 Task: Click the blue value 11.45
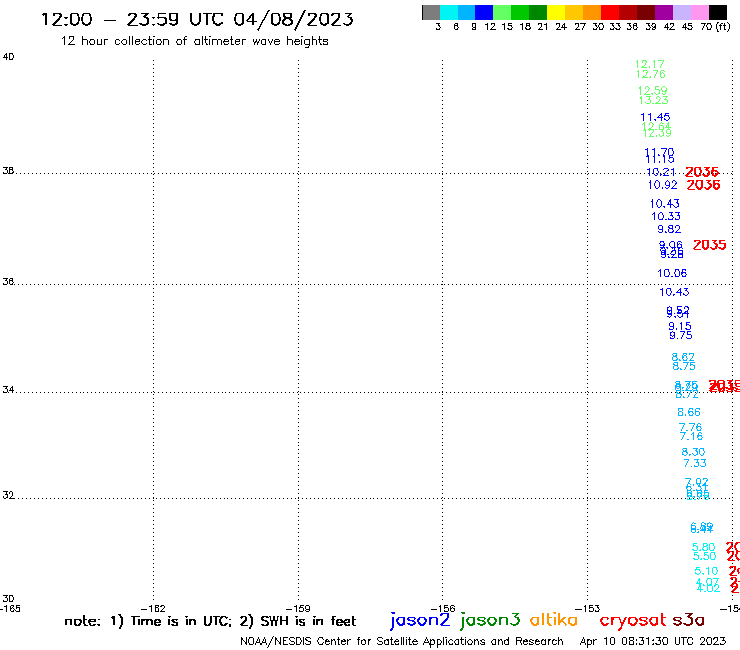(x=655, y=117)
